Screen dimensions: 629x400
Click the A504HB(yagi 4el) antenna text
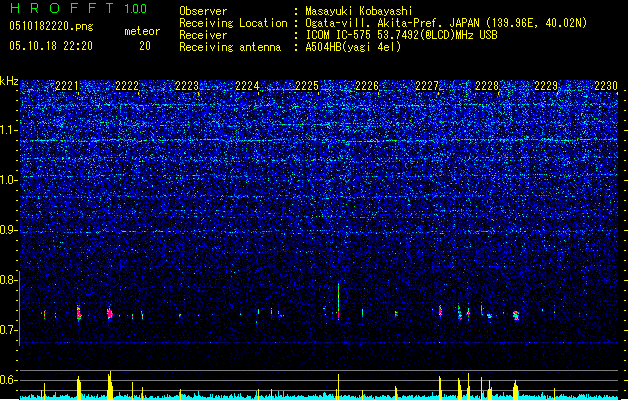pyautogui.click(x=353, y=47)
